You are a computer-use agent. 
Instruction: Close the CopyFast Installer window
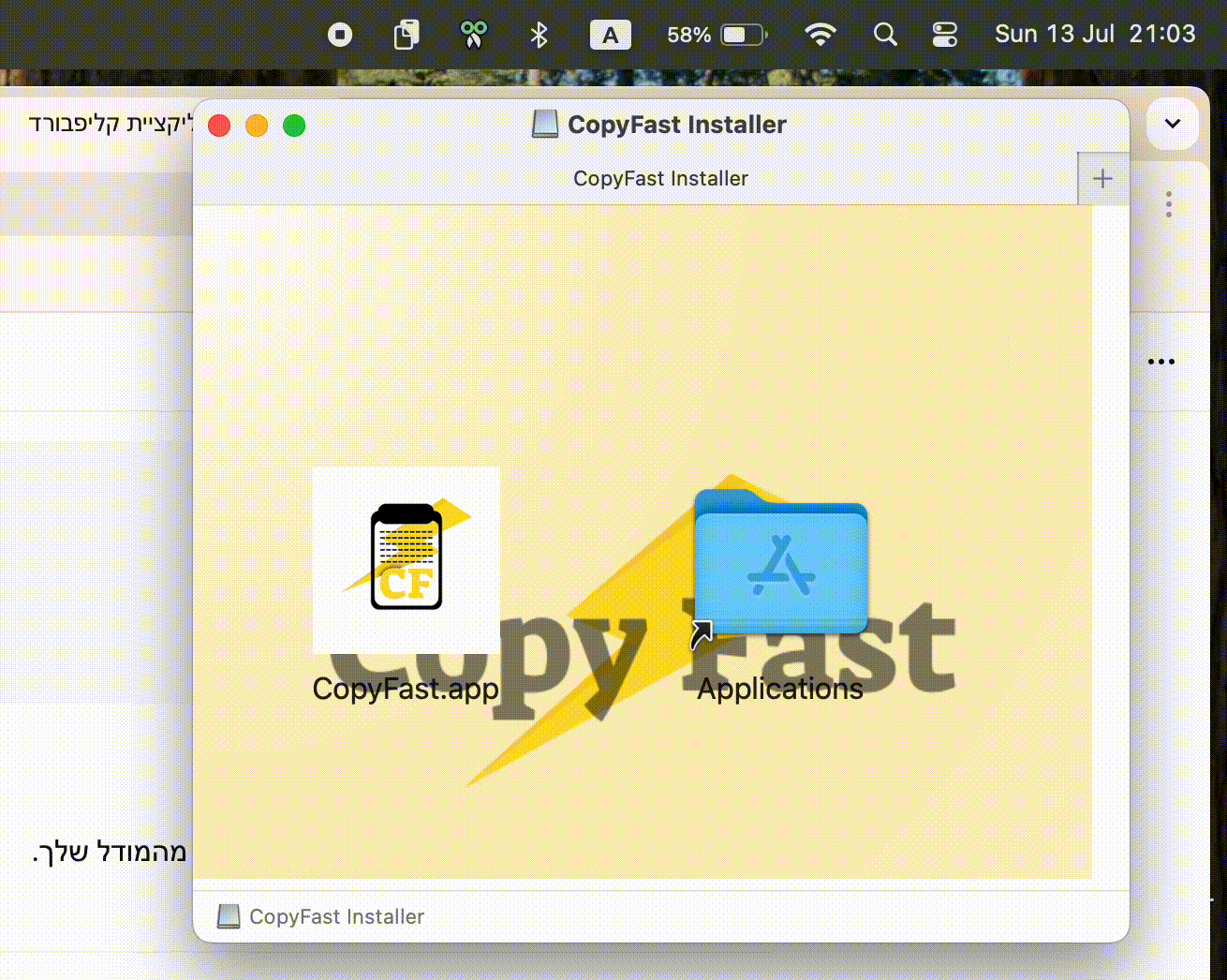[219, 126]
